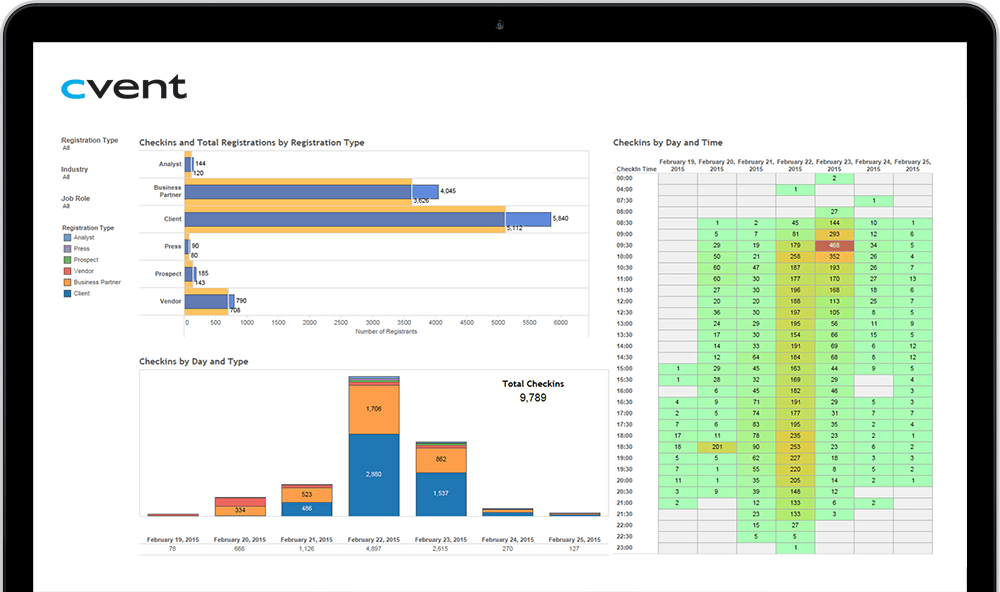Screen dimensions: 1000x592
Task: Click the Cvent logo
Action: 123,88
